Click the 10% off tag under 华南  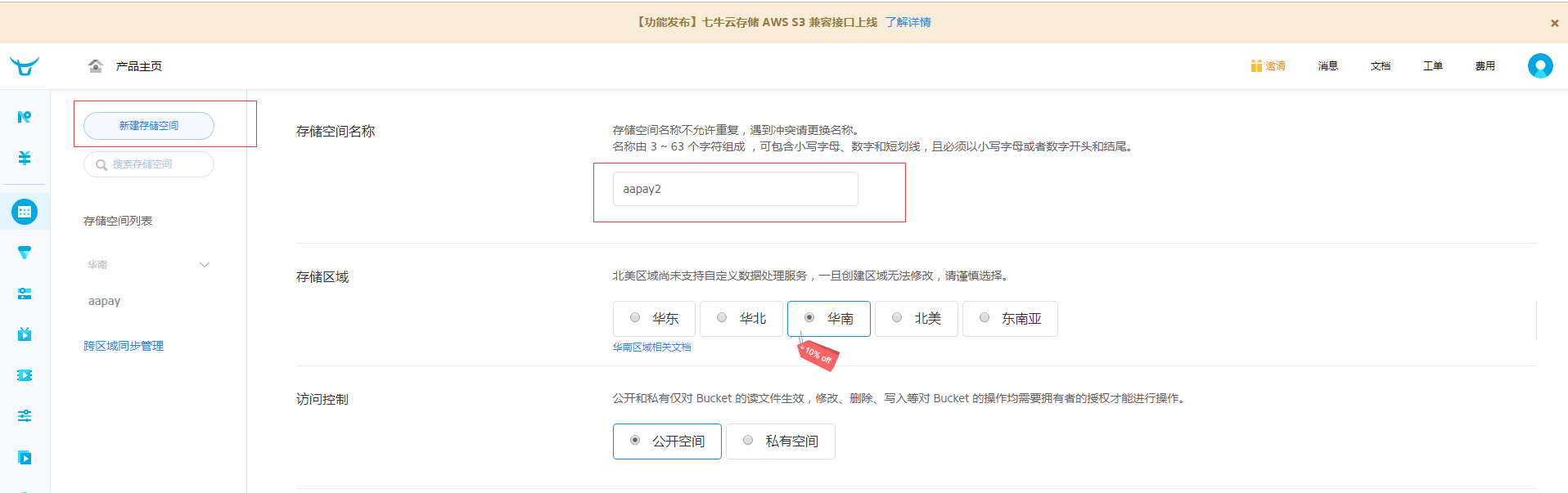tap(818, 356)
